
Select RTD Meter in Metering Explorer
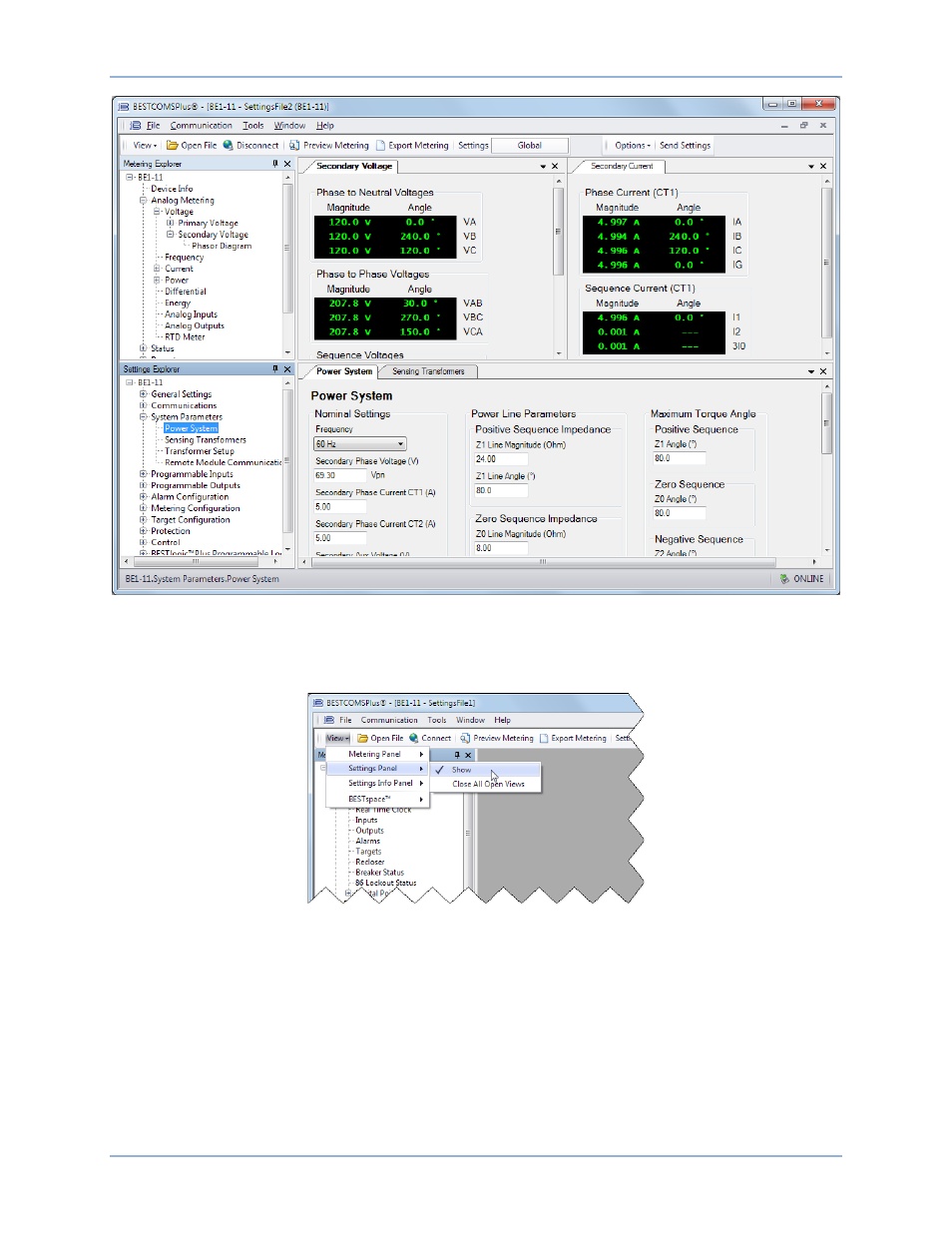pyautogui.click(x=185, y=337)
